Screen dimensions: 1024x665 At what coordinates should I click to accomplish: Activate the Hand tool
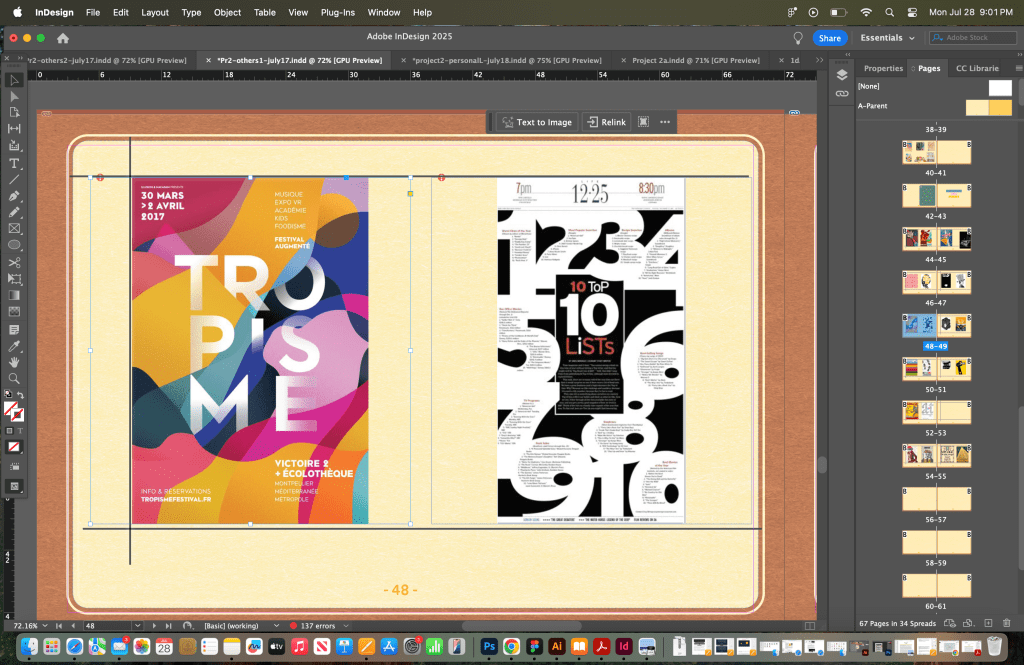point(14,362)
